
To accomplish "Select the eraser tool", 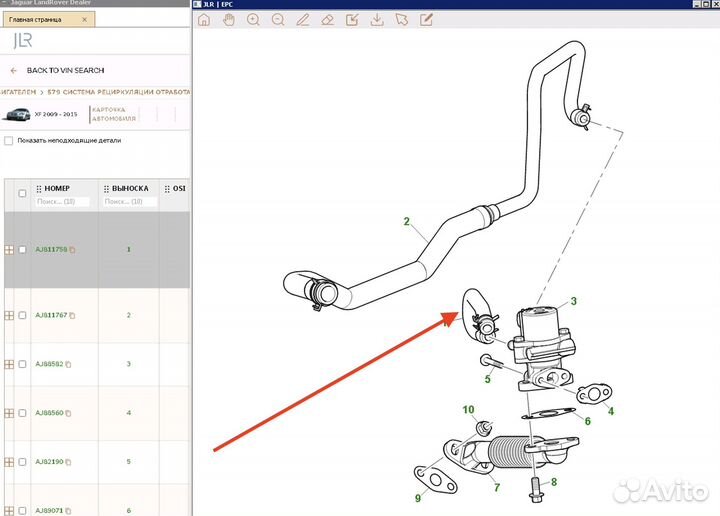I will (x=327, y=20).
